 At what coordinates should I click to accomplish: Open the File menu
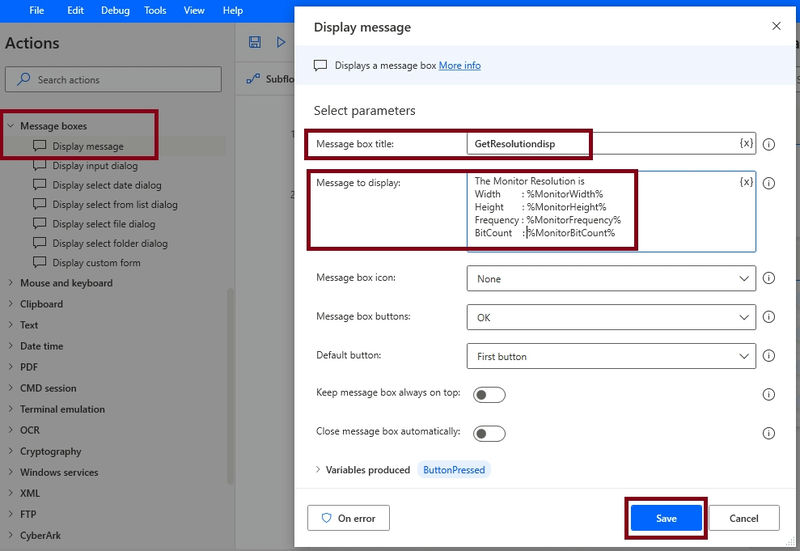pos(36,10)
